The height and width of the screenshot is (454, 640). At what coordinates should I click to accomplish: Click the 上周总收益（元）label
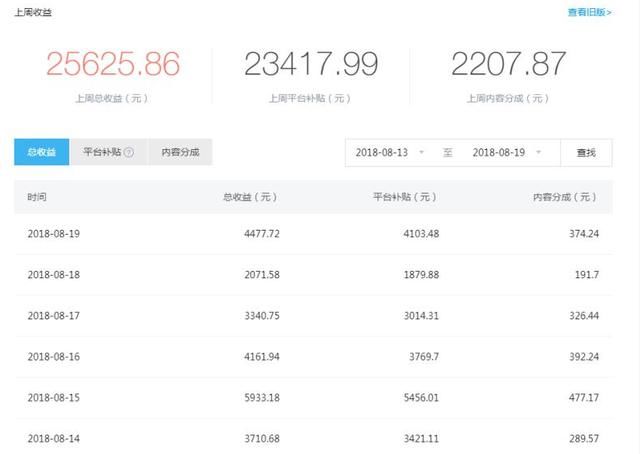point(111,98)
